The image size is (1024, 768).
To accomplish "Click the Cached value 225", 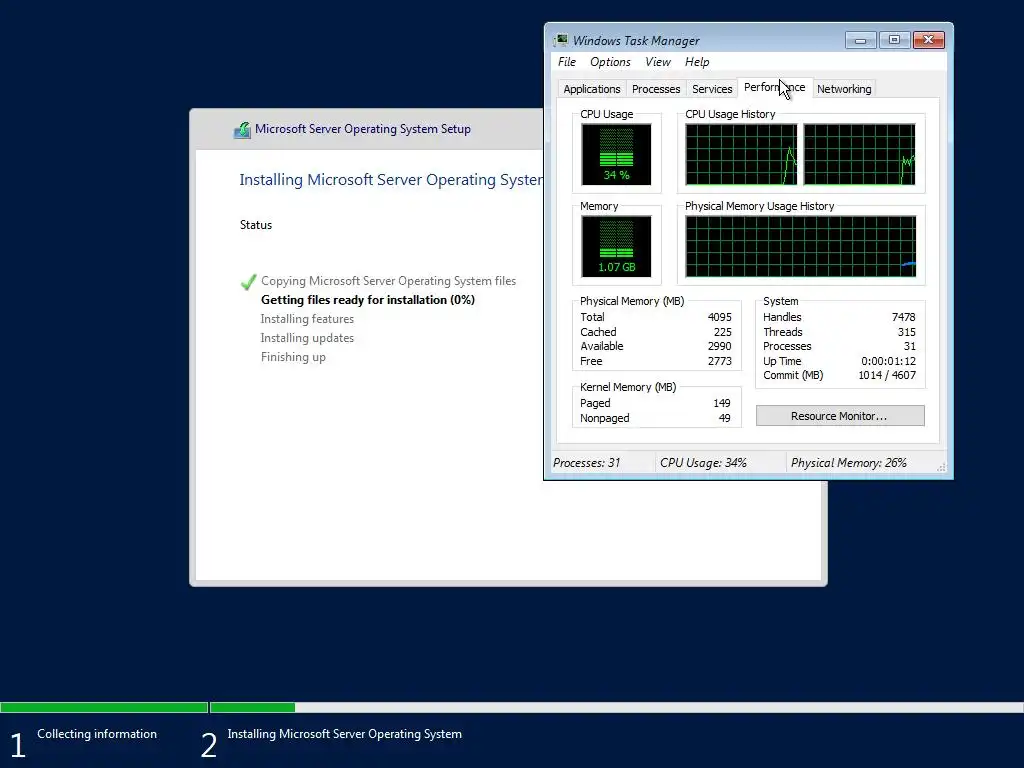I will [x=722, y=332].
